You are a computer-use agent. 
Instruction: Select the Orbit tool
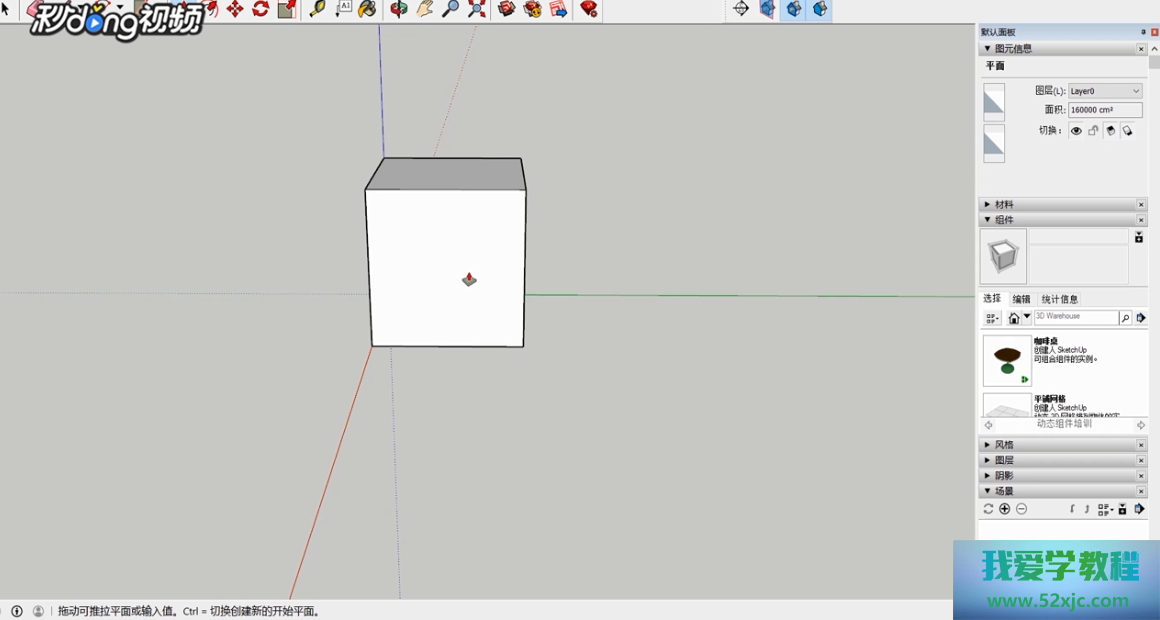(x=399, y=9)
